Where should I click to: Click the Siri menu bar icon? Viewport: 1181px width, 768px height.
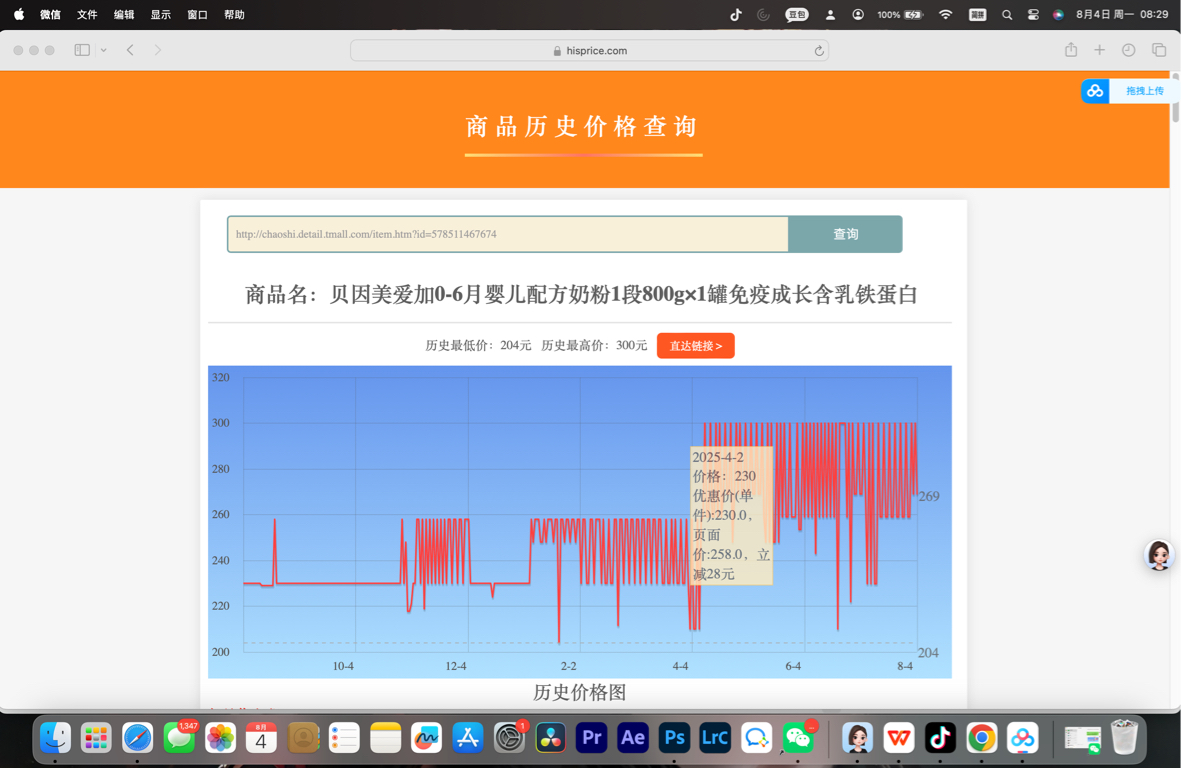(1058, 14)
